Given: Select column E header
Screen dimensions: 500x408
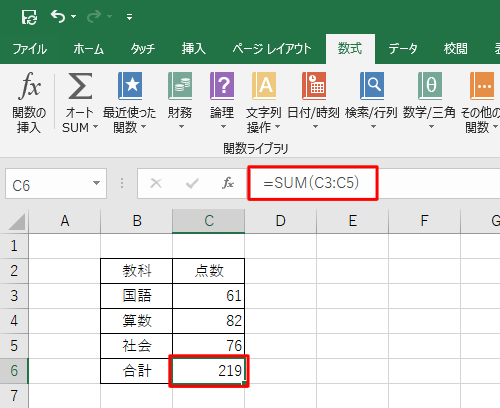Looking at the screenshot, I should [x=353, y=221].
